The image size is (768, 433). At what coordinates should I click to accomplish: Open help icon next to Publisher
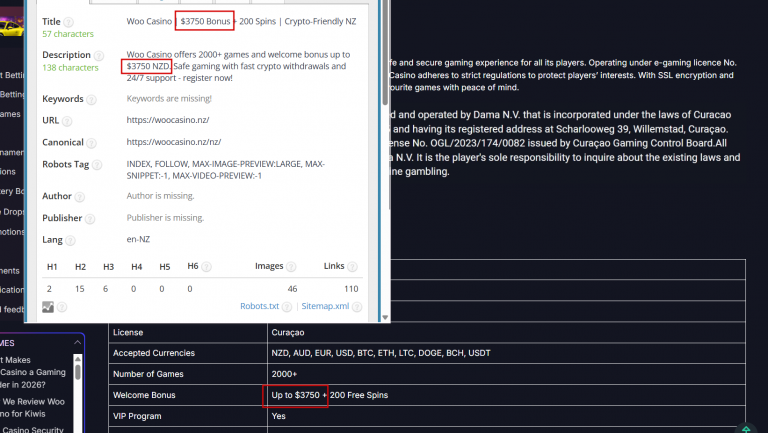tap(90, 218)
